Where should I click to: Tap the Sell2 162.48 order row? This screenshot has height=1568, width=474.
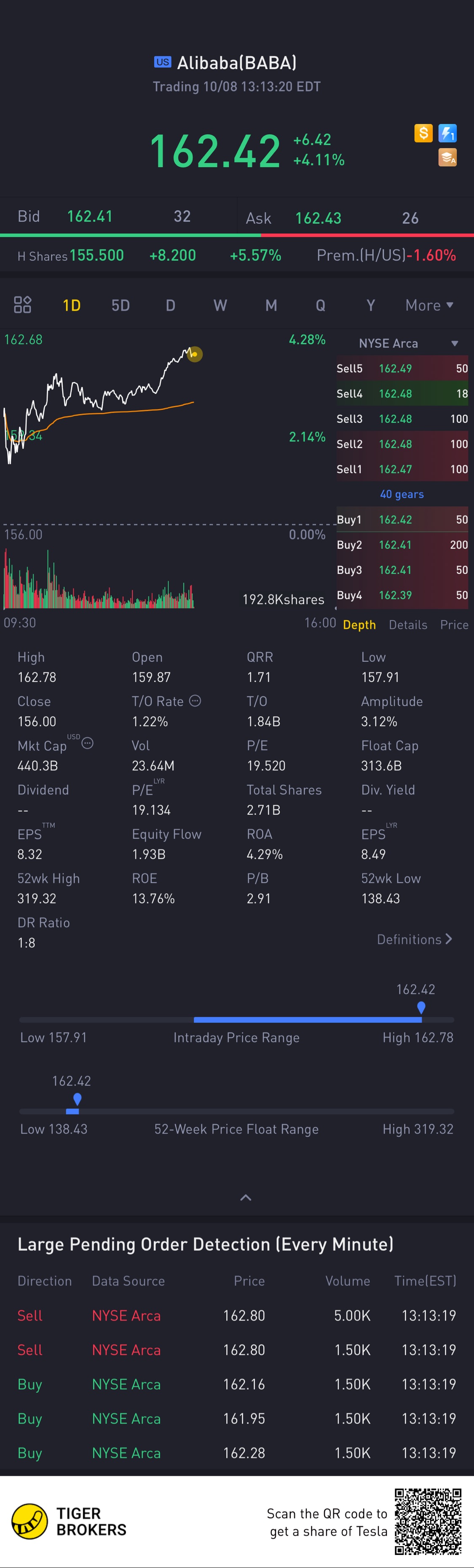click(x=402, y=444)
